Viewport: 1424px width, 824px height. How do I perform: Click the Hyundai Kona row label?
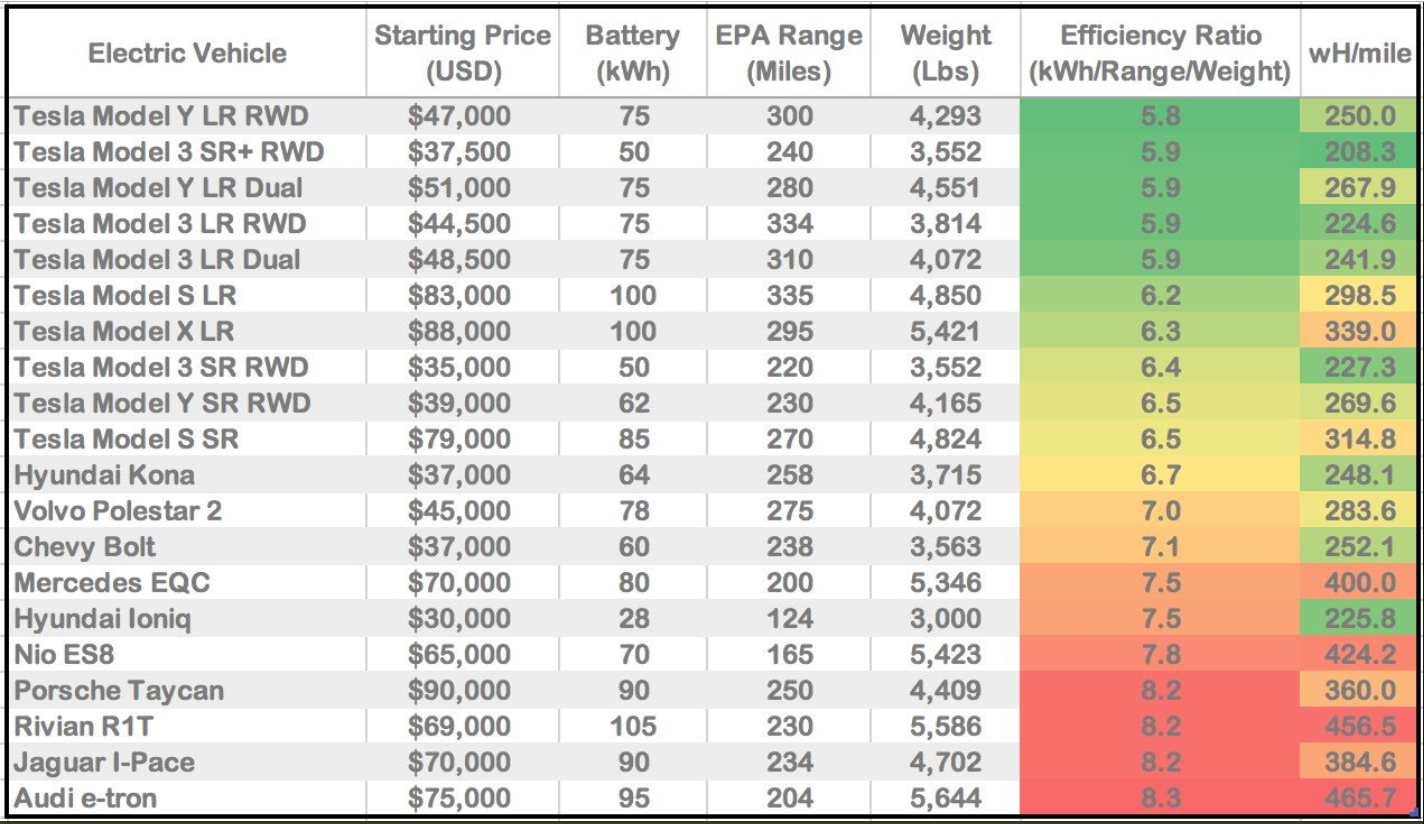pyautogui.click(x=104, y=475)
